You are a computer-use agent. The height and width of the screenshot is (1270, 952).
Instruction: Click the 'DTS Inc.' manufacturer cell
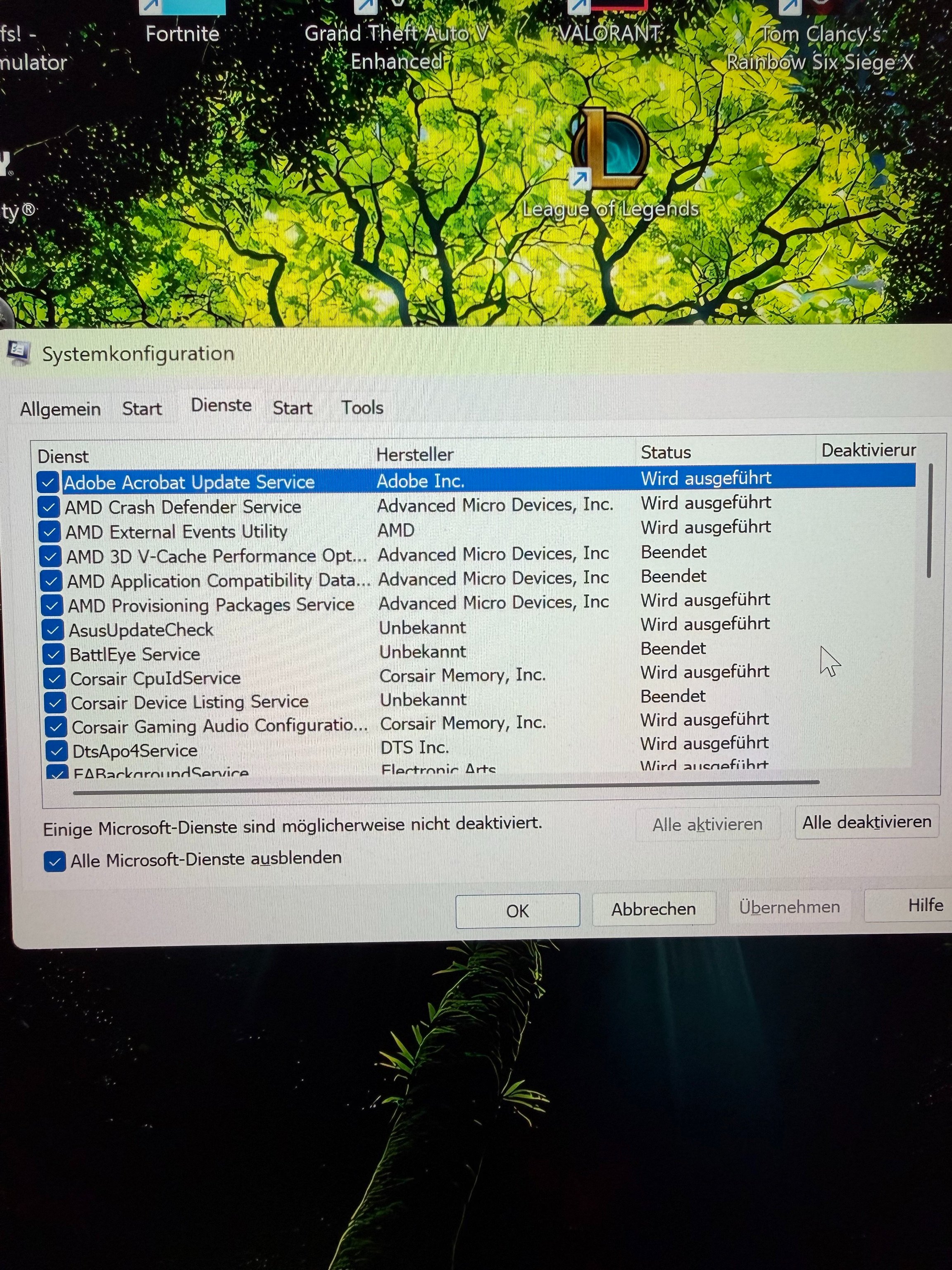[414, 747]
